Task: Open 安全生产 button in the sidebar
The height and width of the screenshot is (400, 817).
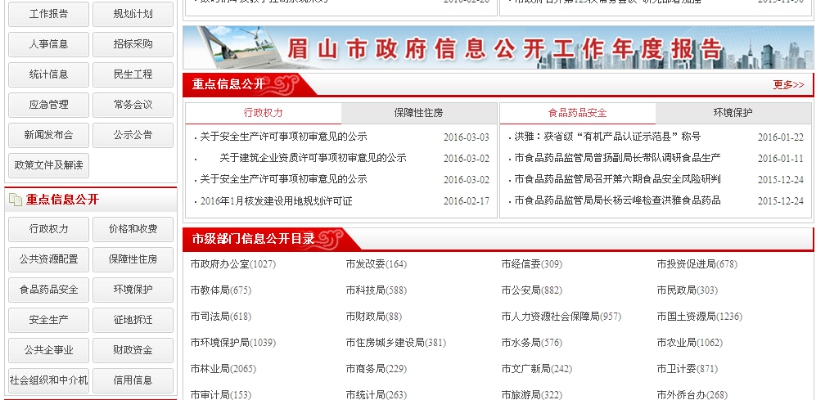Action: (x=48, y=320)
